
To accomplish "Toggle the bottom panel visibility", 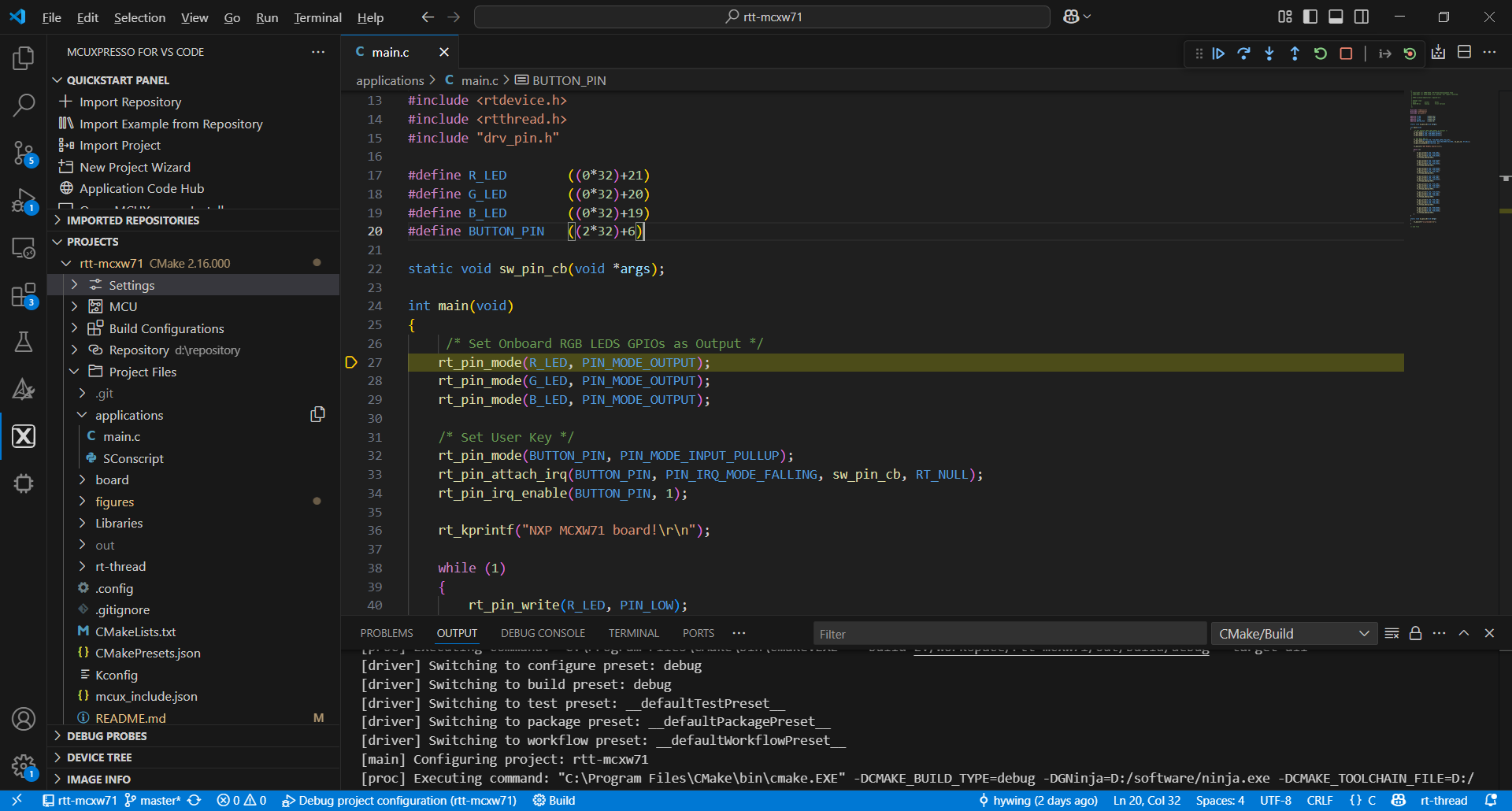I will [x=1336, y=17].
